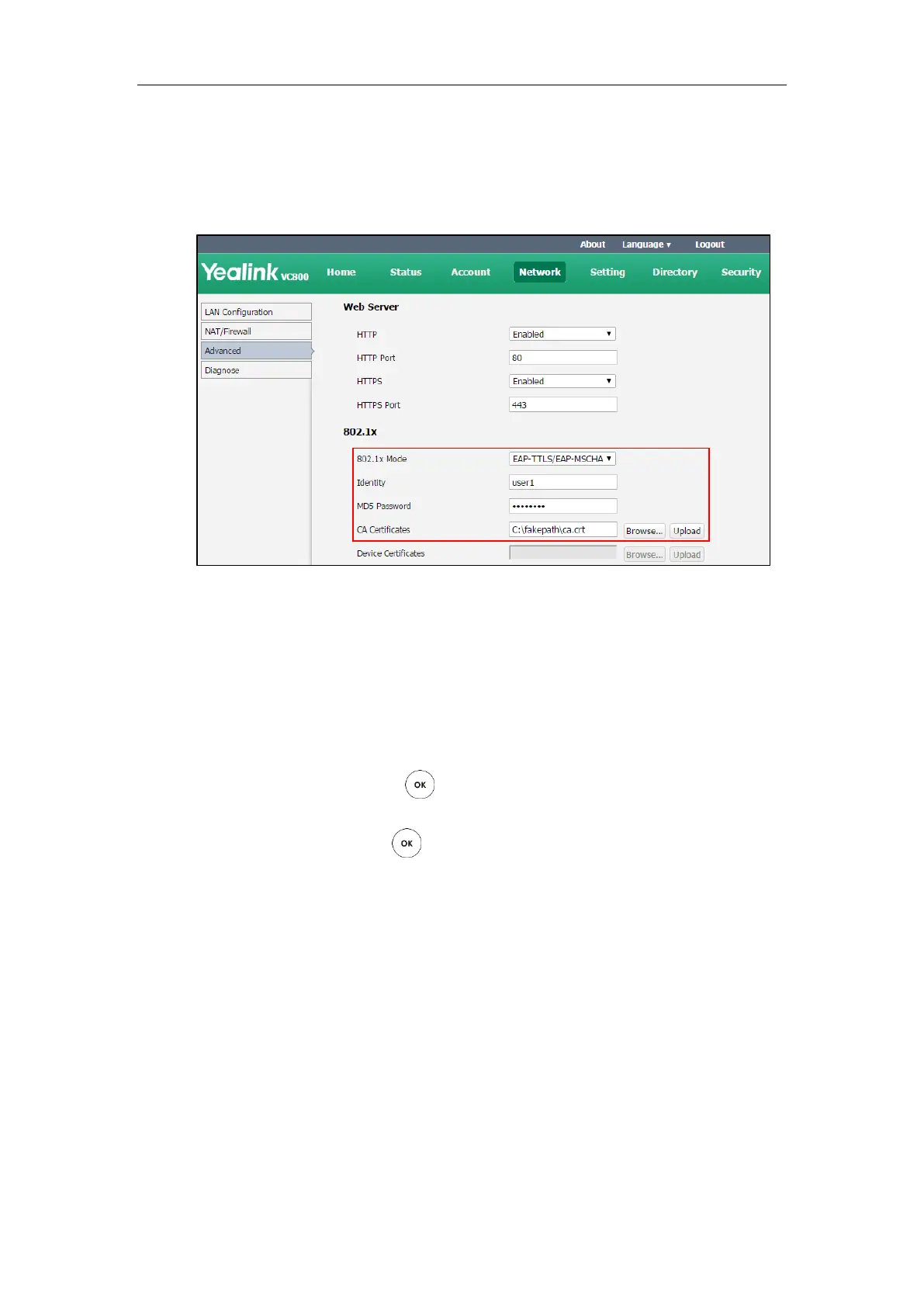Open the Home tab
This screenshot has height=1307, width=924.
(341, 272)
